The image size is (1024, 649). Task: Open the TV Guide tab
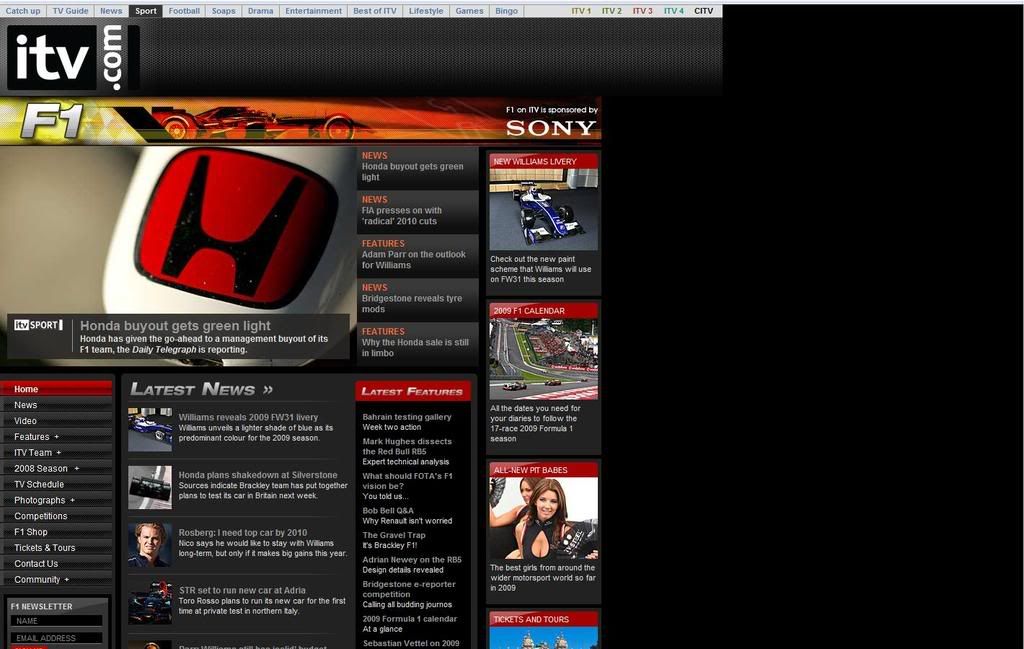coord(70,11)
